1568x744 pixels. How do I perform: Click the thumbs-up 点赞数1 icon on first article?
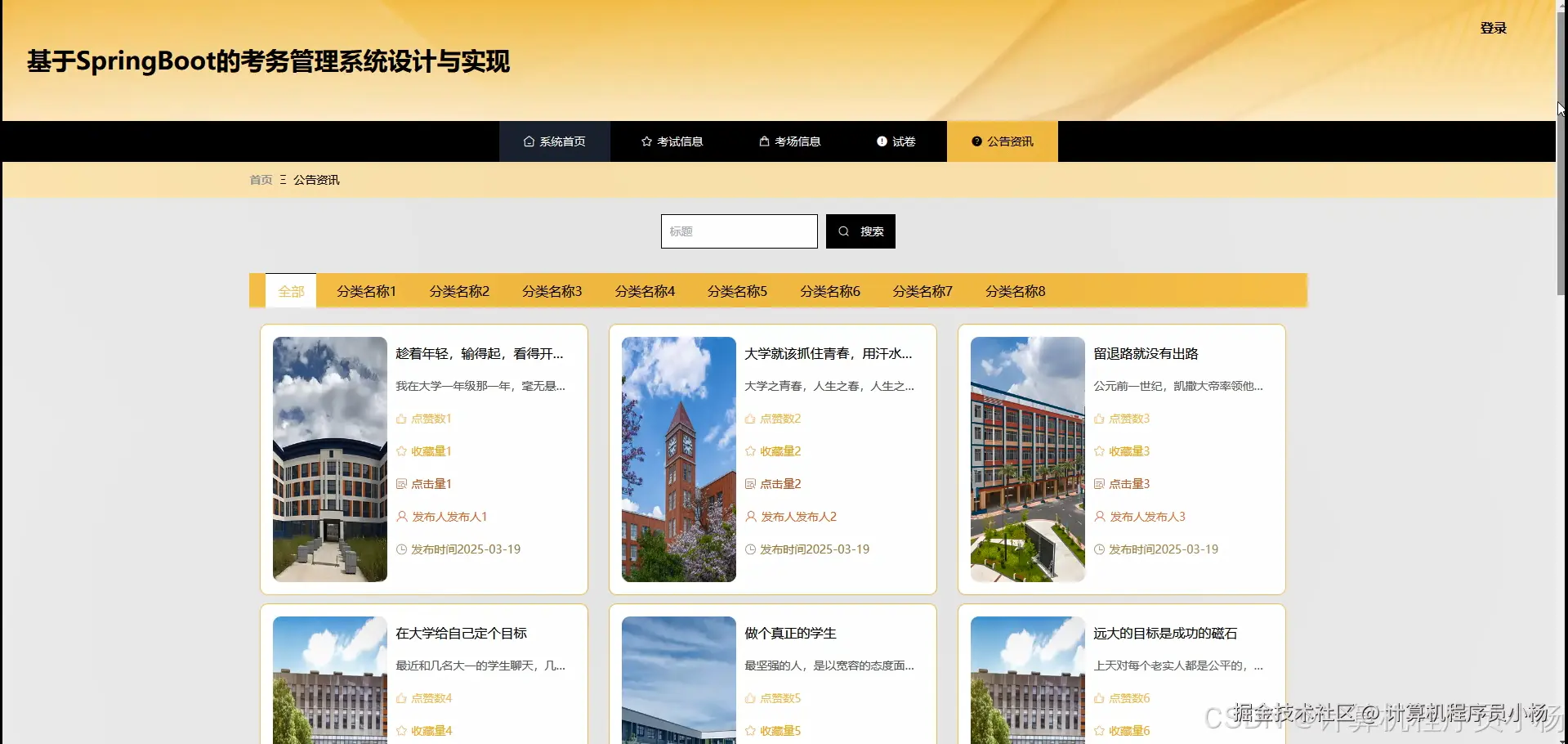[x=401, y=418]
